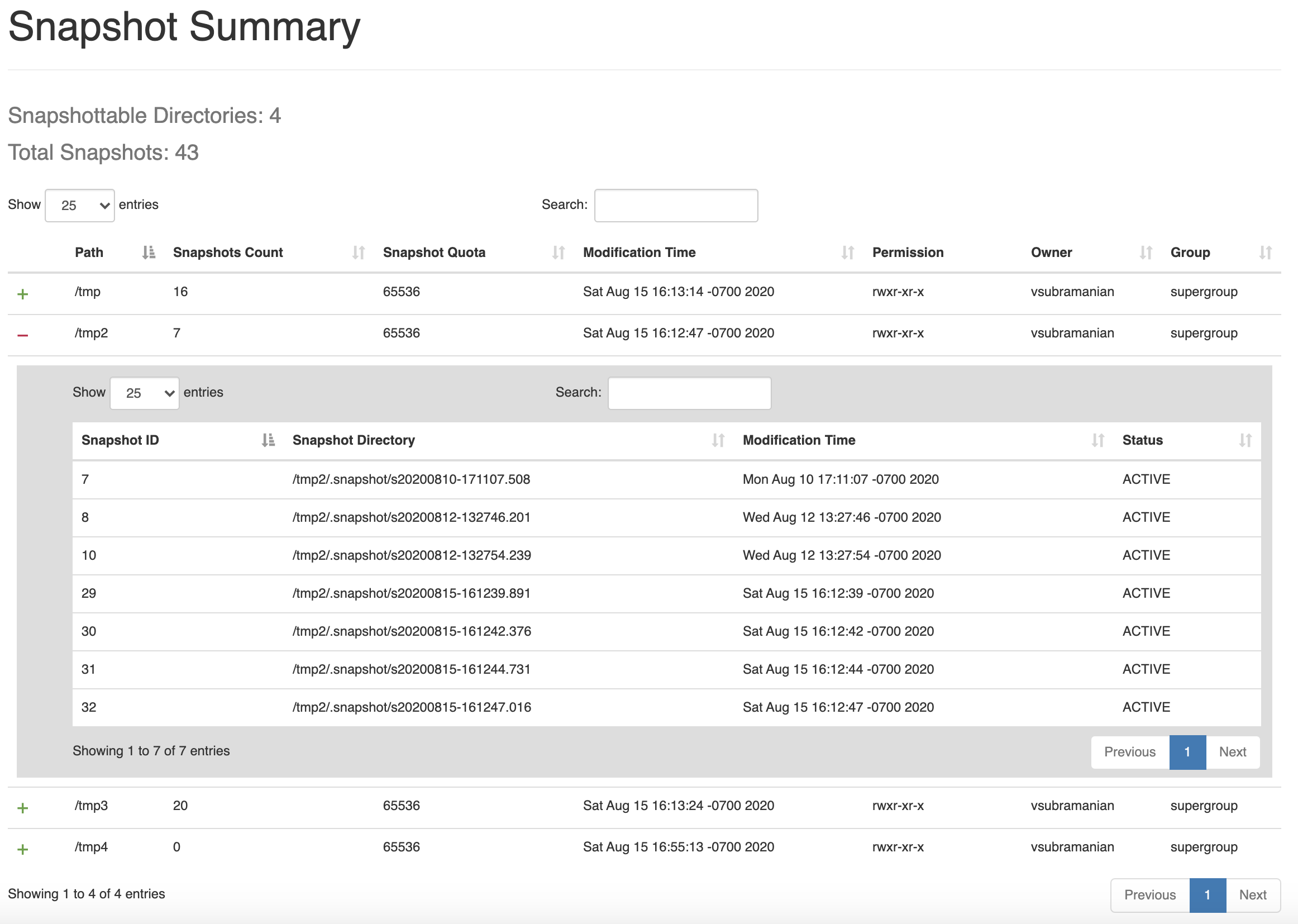Click Next in nested table pagination
This screenshot has width=1298, height=924.
pos(1232,752)
